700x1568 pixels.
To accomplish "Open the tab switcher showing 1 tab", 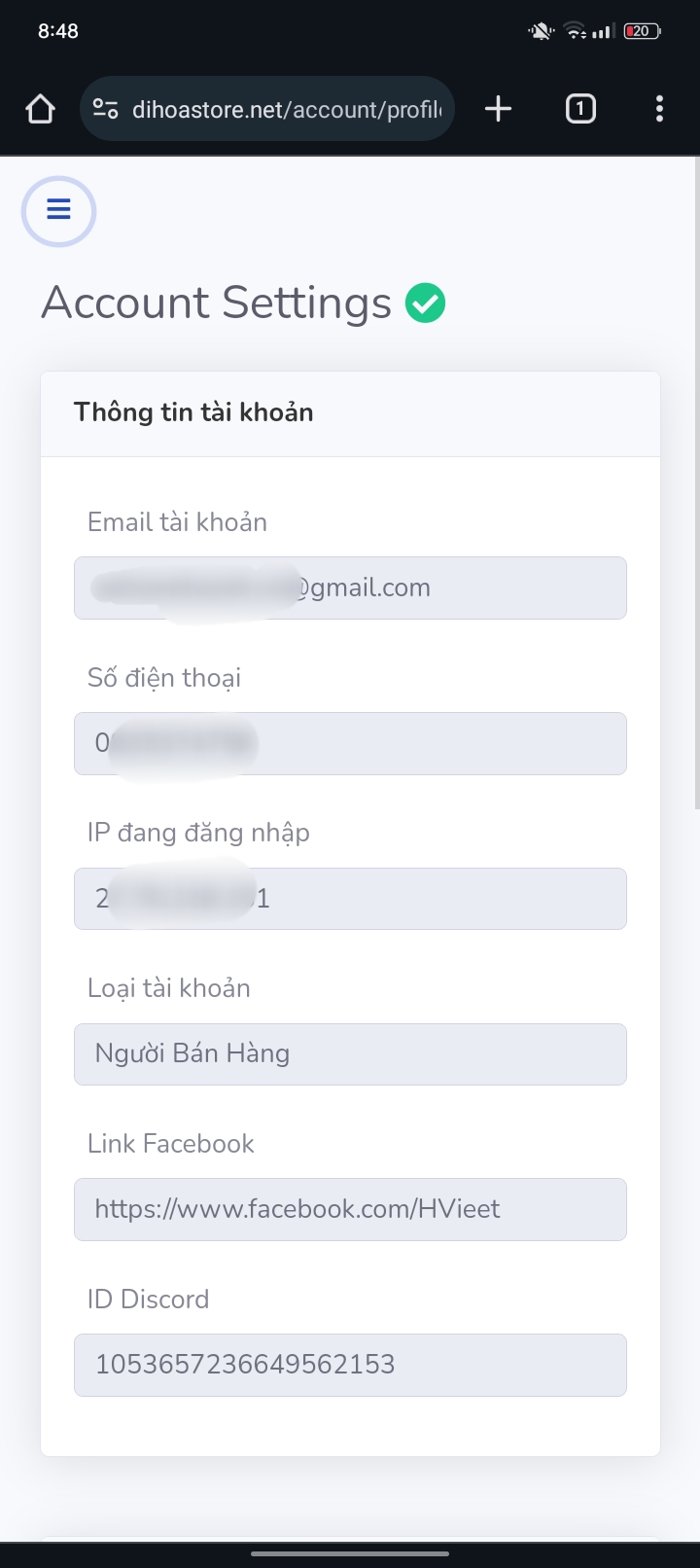I will point(580,109).
